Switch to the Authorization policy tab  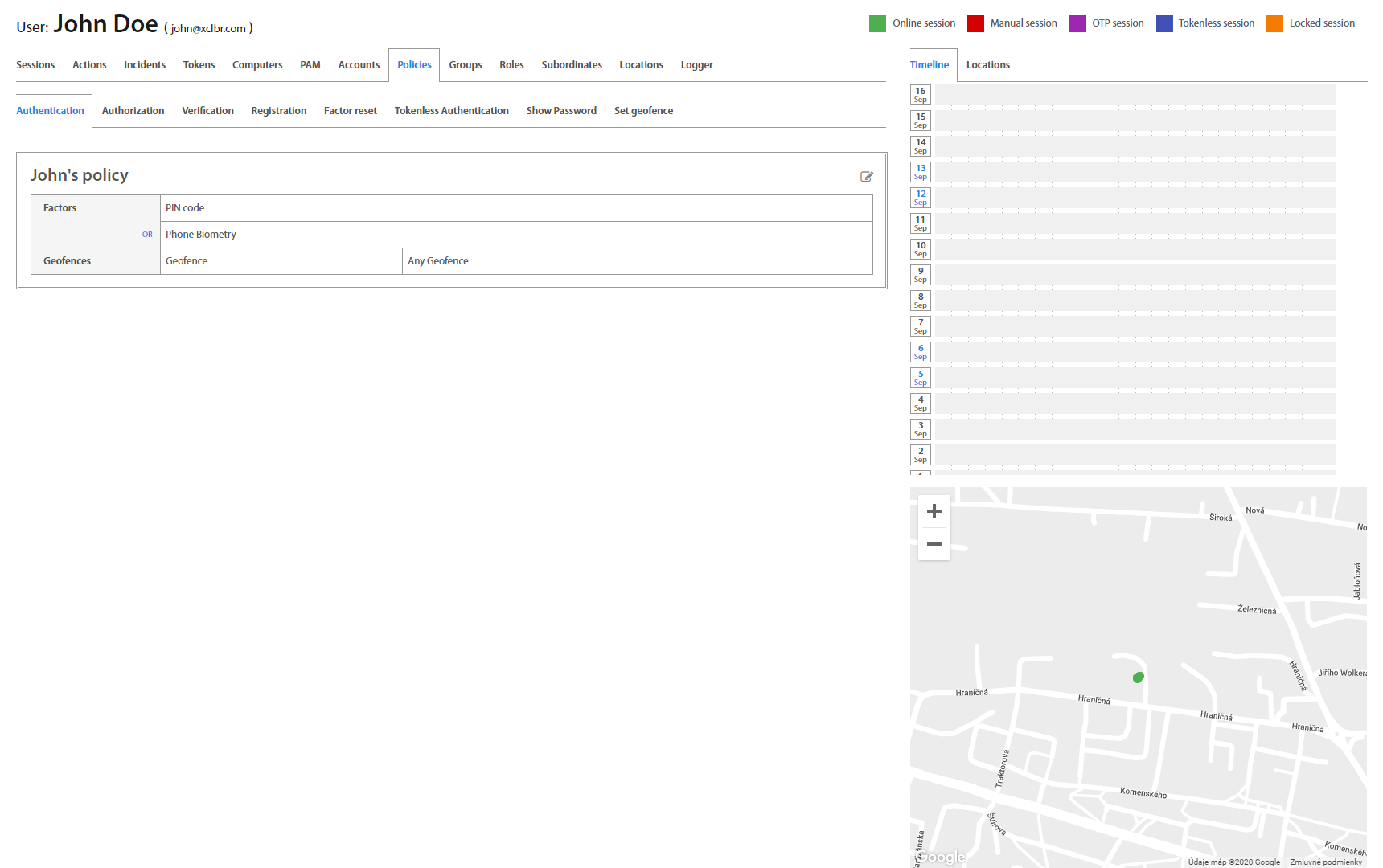click(x=133, y=111)
